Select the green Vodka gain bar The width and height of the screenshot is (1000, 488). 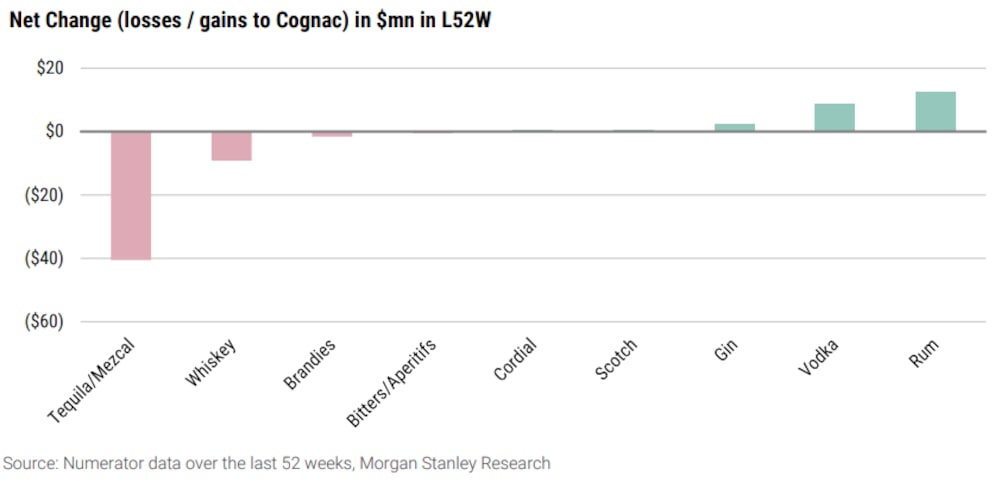(834, 117)
